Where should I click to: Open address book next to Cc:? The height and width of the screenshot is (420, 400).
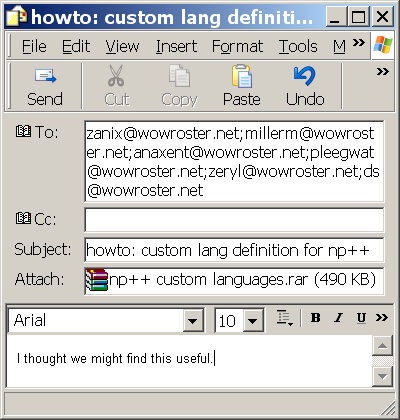pyautogui.click(x=23, y=218)
